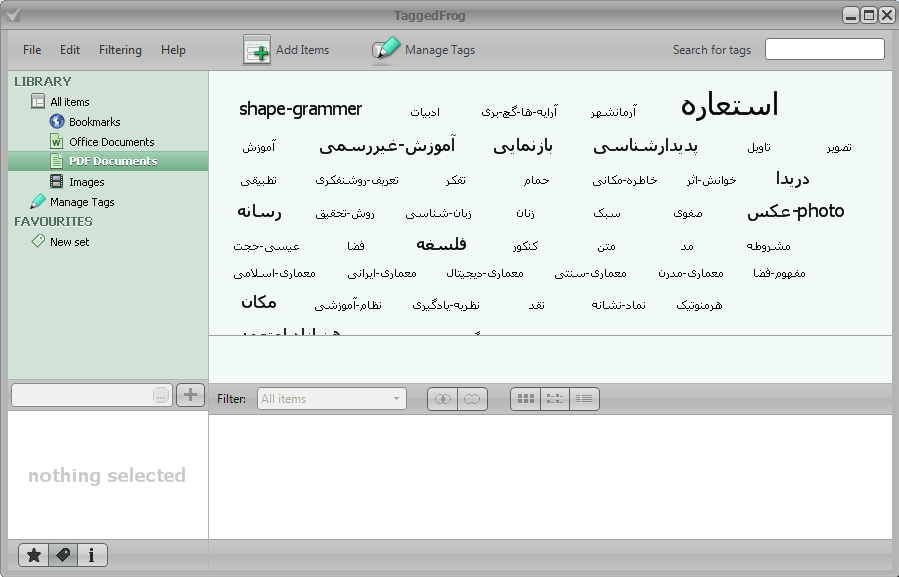
Task: Toggle the tag intersection filter mode
Action: [x=442, y=399]
